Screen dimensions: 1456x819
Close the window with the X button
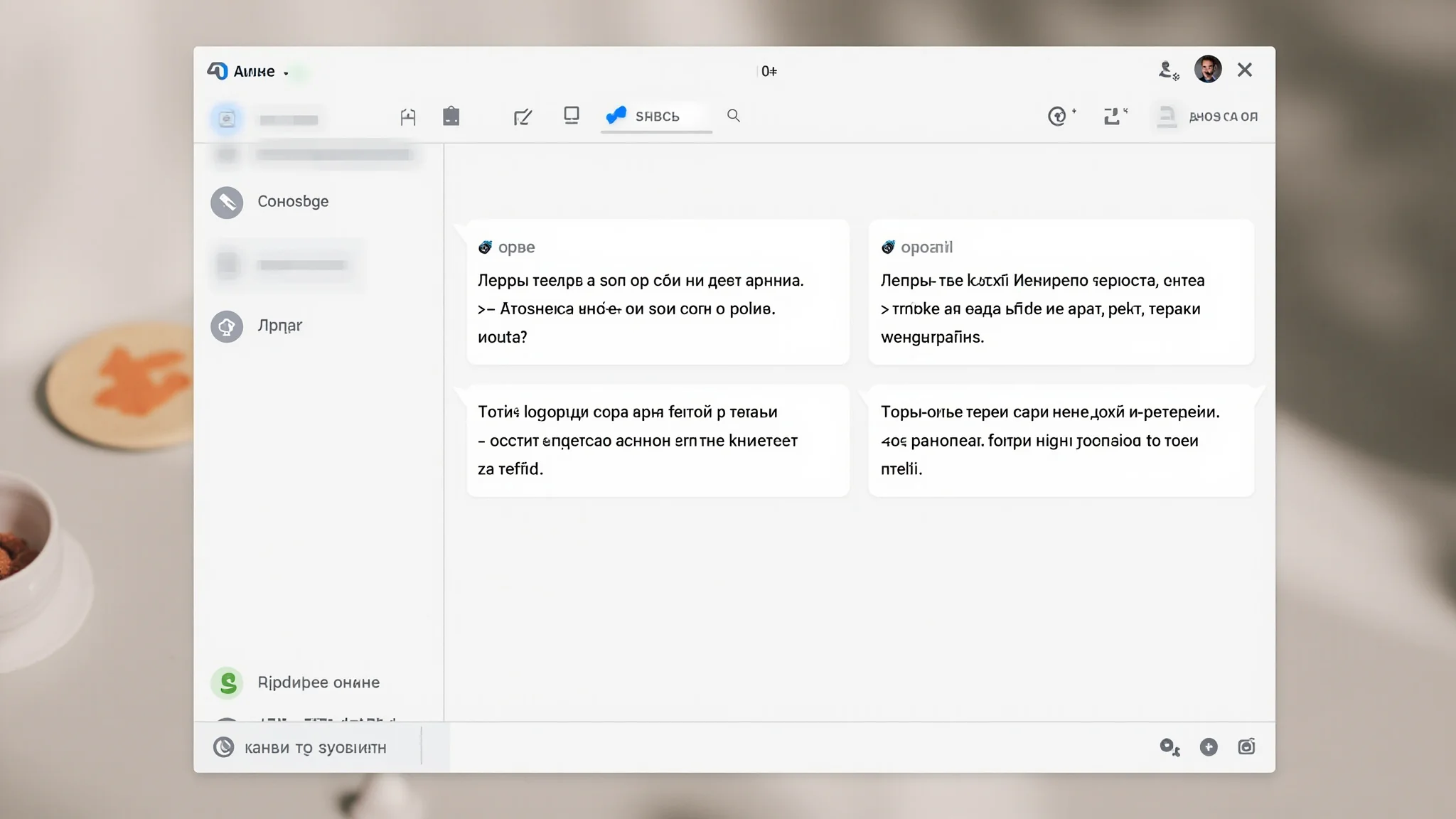tap(1245, 70)
